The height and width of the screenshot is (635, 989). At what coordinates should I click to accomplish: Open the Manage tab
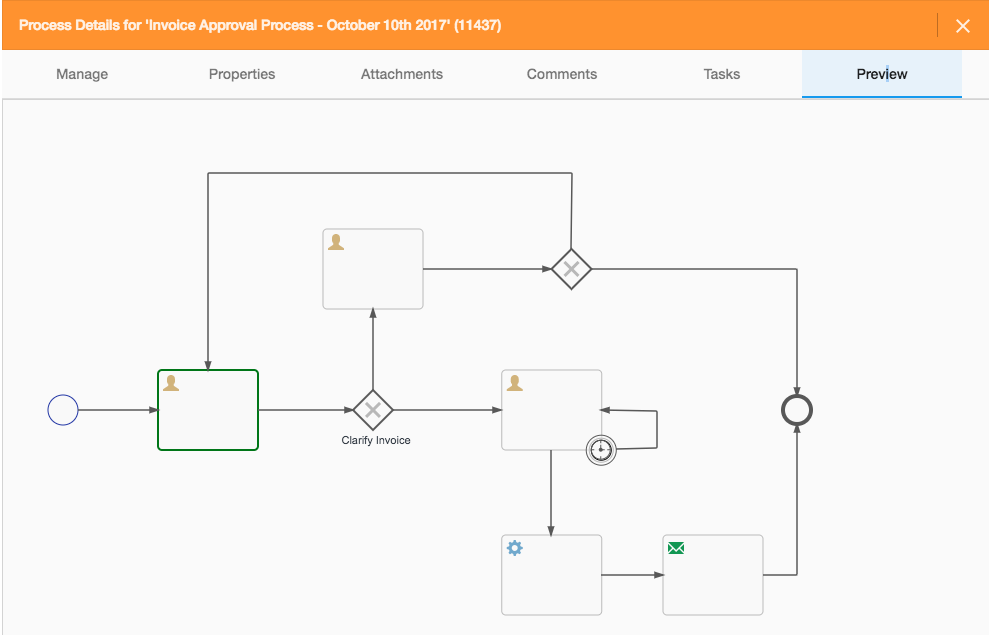coord(82,74)
